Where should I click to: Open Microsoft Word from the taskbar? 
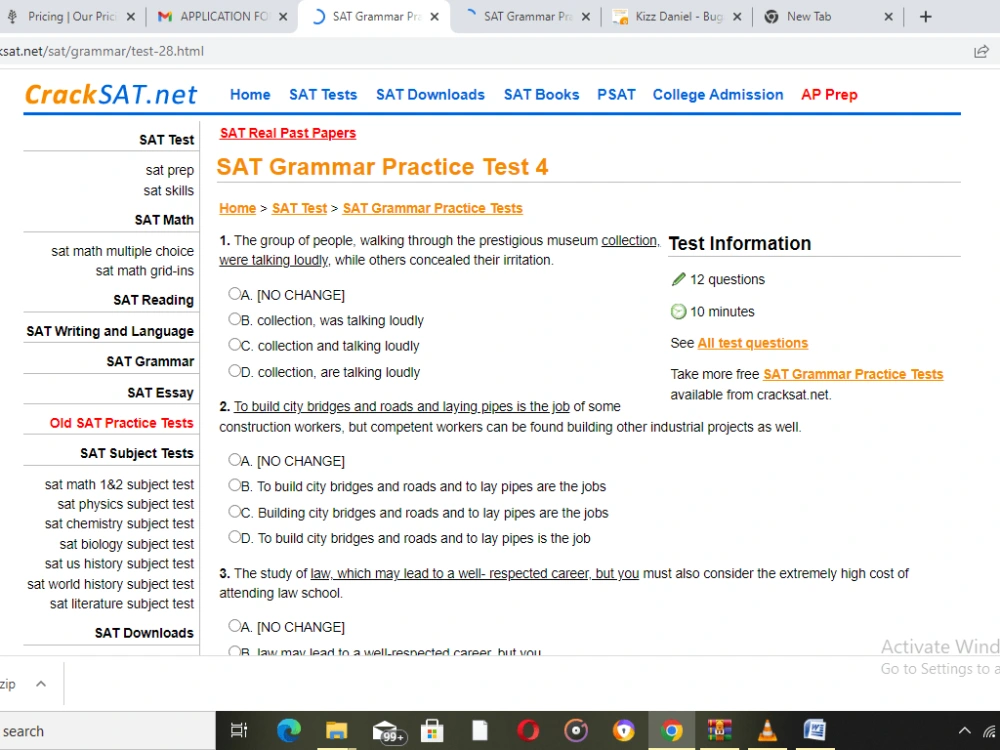coord(814,730)
